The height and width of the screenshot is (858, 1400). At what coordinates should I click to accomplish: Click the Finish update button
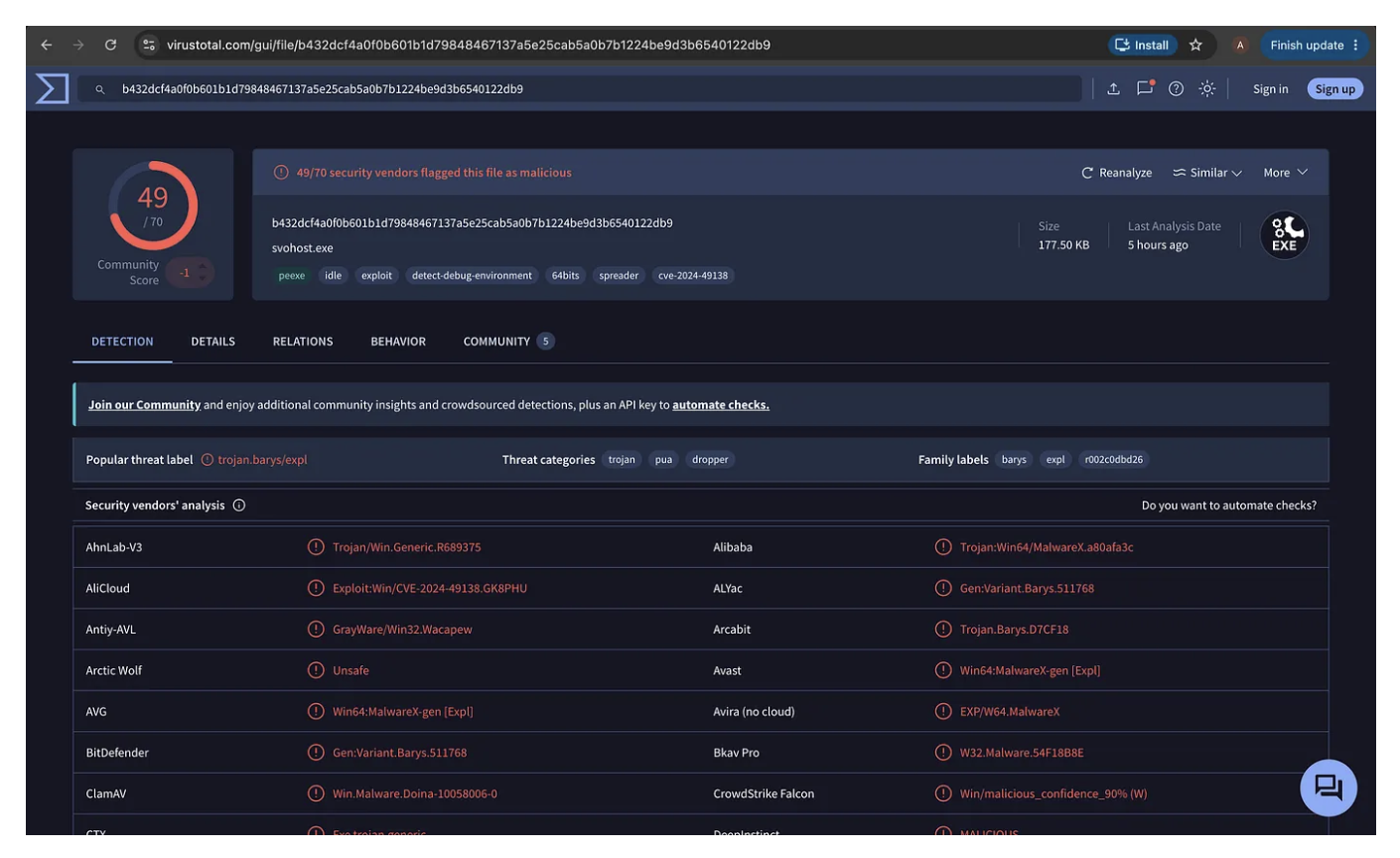click(1316, 45)
